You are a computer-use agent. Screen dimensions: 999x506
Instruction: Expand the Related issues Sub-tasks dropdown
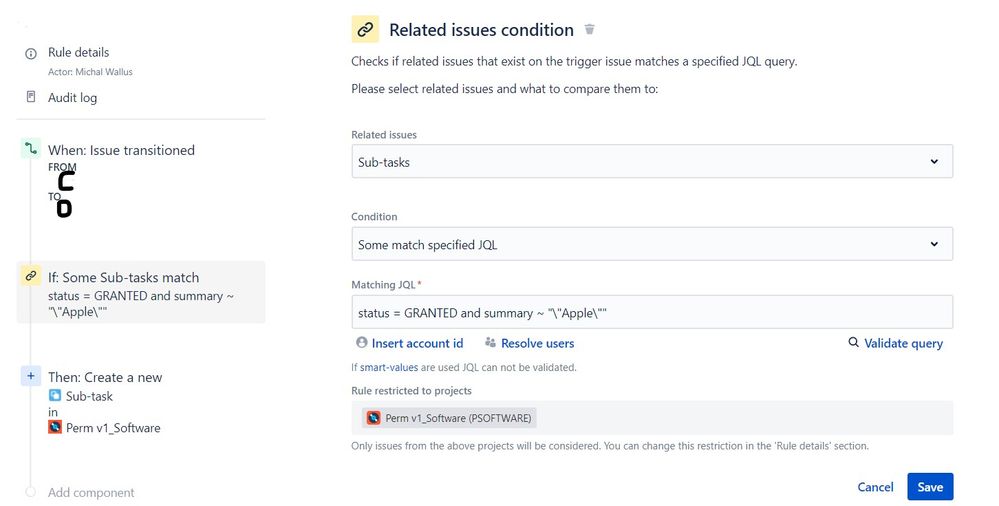click(x=652, y=161)
